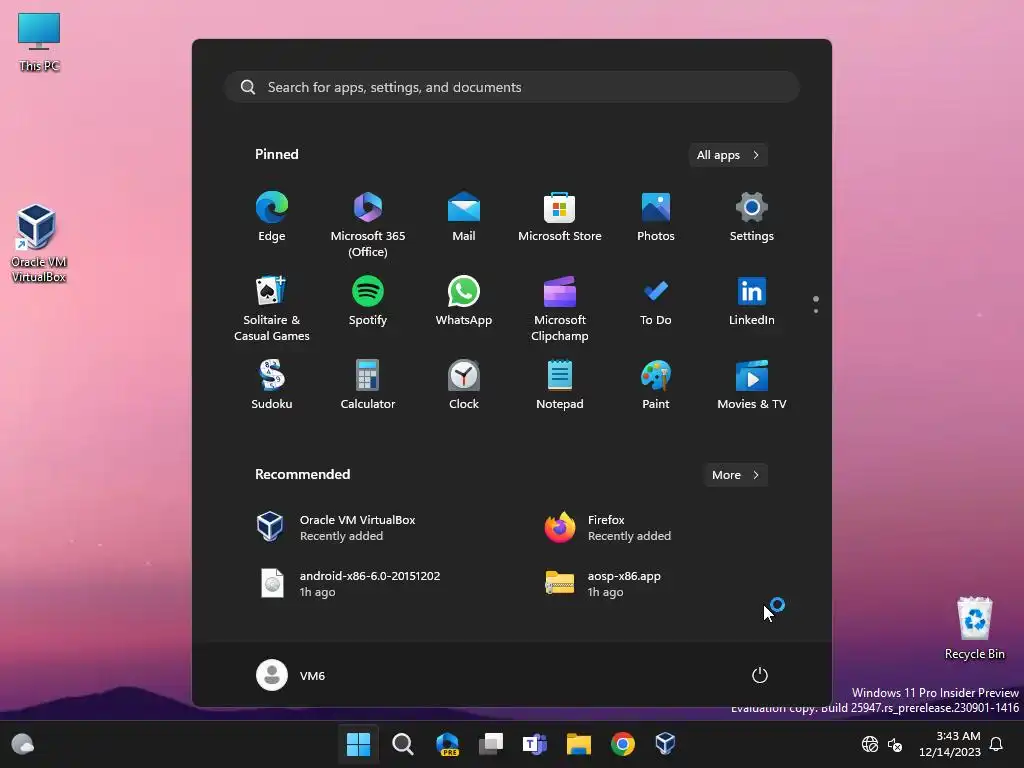Open Settings from pinned apps
The image size is (1024, 768).
pyautogui.click(x=752, y=217)
